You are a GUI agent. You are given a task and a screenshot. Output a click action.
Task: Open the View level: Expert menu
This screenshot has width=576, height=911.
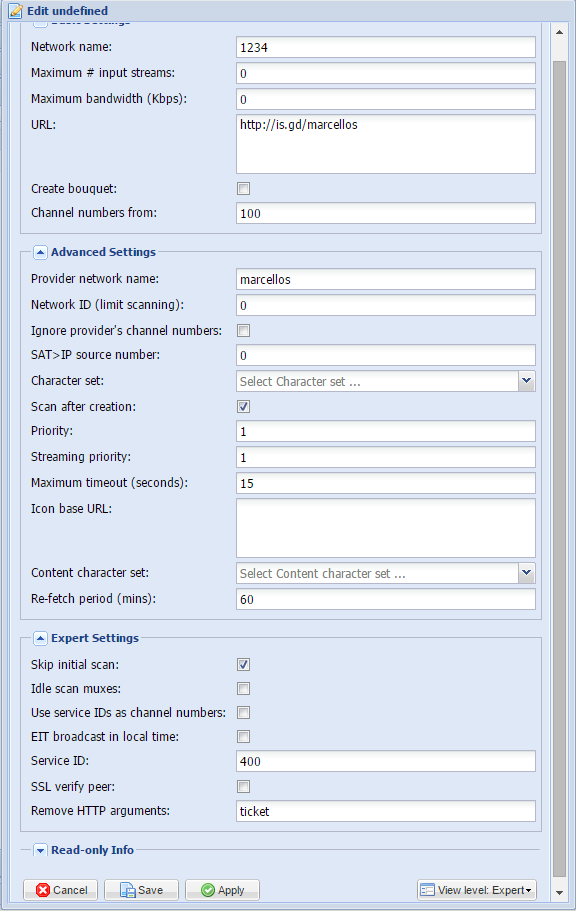pos(477,890)
